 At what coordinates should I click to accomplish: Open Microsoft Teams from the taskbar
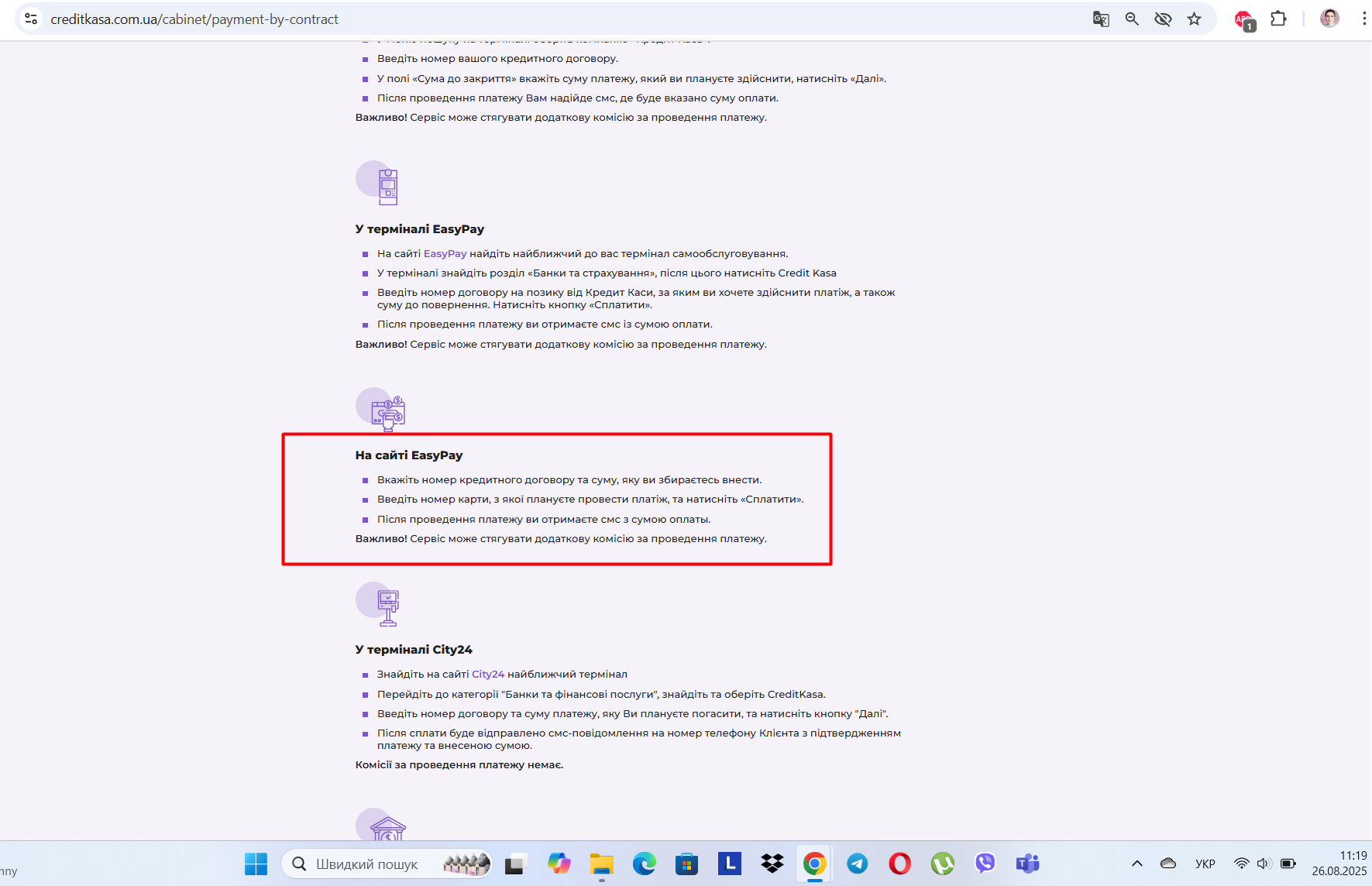(1027, 864)
